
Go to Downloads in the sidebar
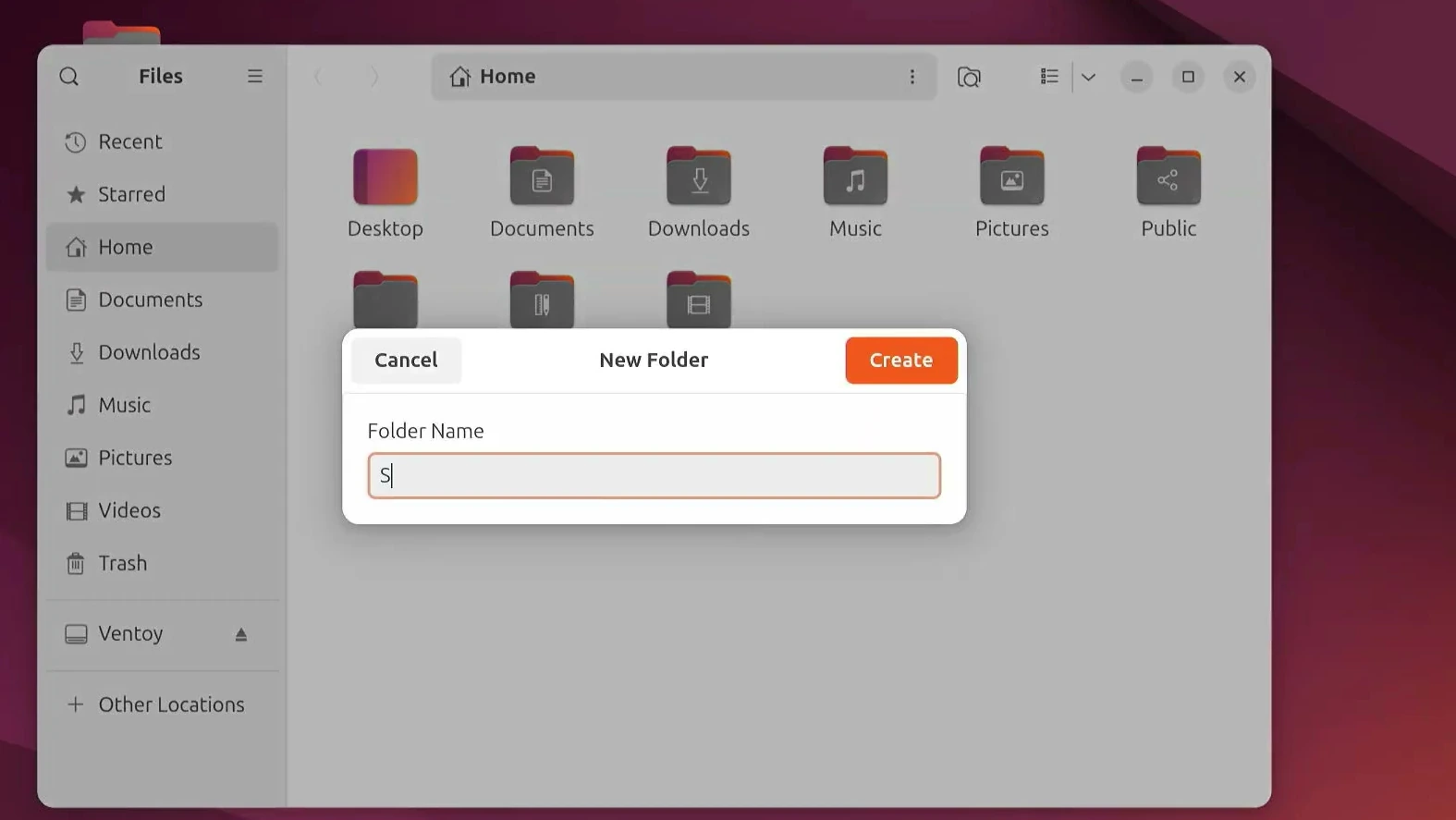pos(162,352)
